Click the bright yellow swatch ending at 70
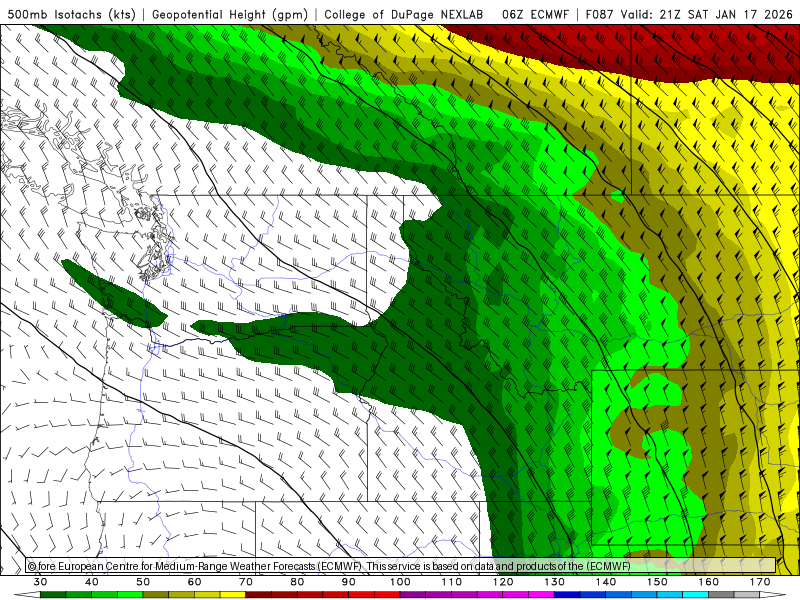 [x=233, y=595]
